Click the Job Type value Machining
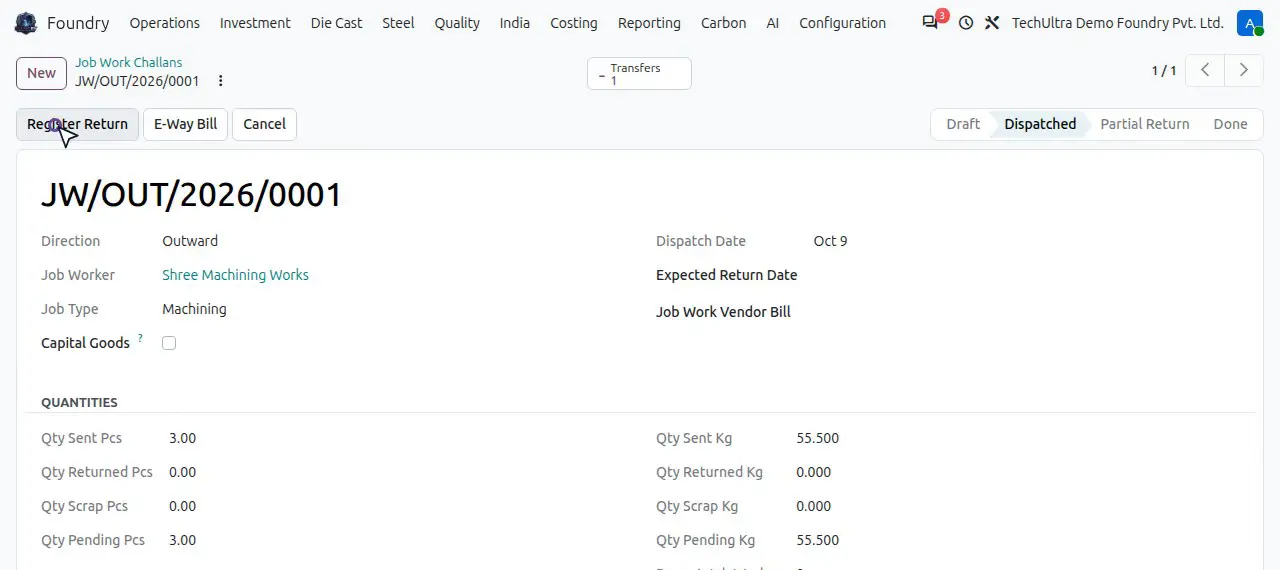The height and width of the screenshot is (570, 1280). click(194, 309)
